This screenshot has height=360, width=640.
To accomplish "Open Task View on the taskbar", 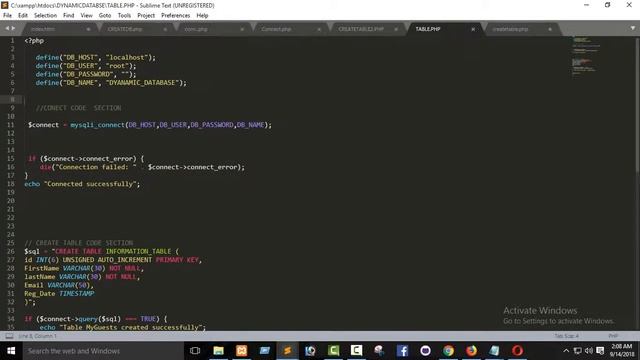I will (x=195, y=351).
